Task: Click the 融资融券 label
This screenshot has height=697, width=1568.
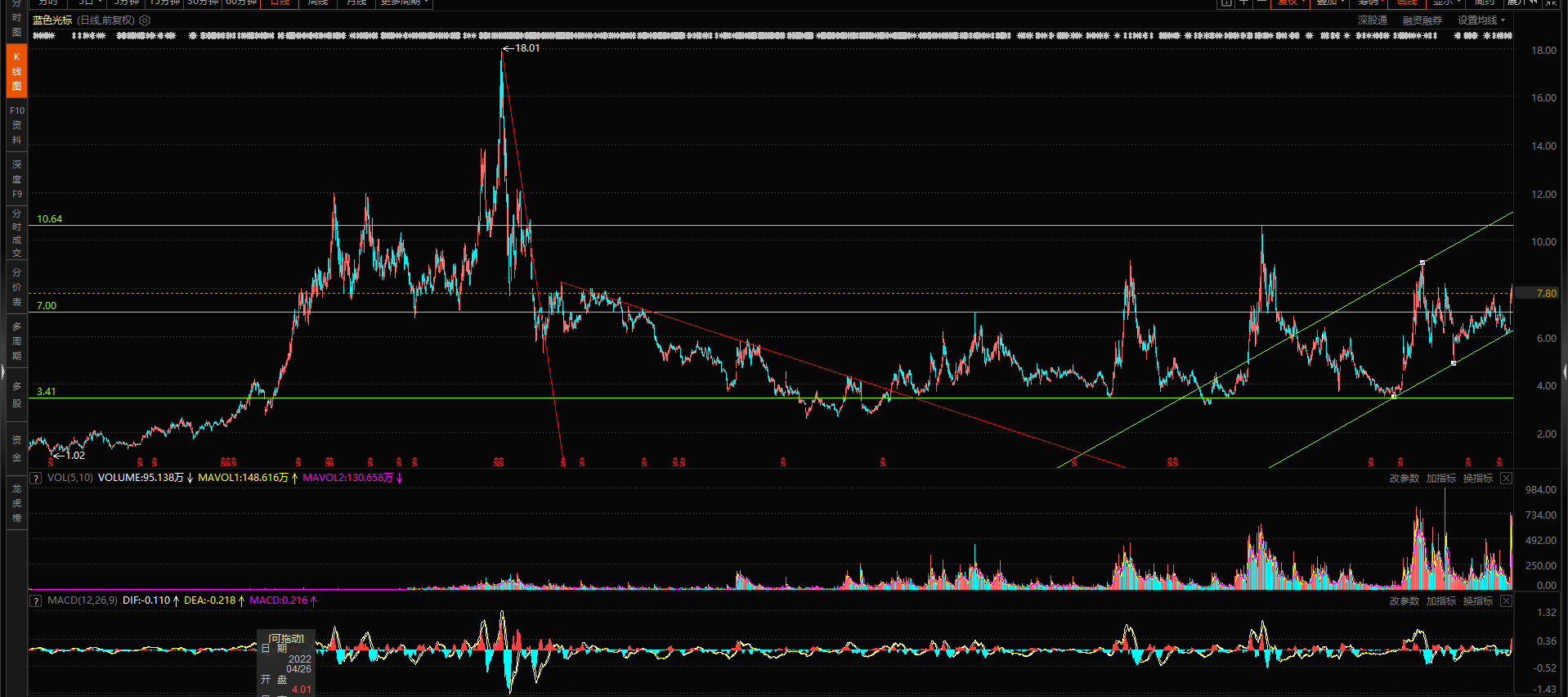Action: (x=1422, y=20)
